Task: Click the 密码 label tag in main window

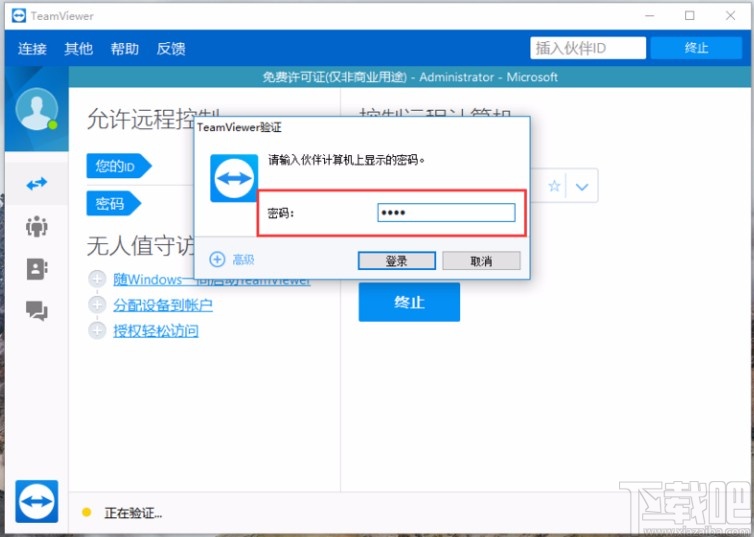Action: tap(113, 203)
